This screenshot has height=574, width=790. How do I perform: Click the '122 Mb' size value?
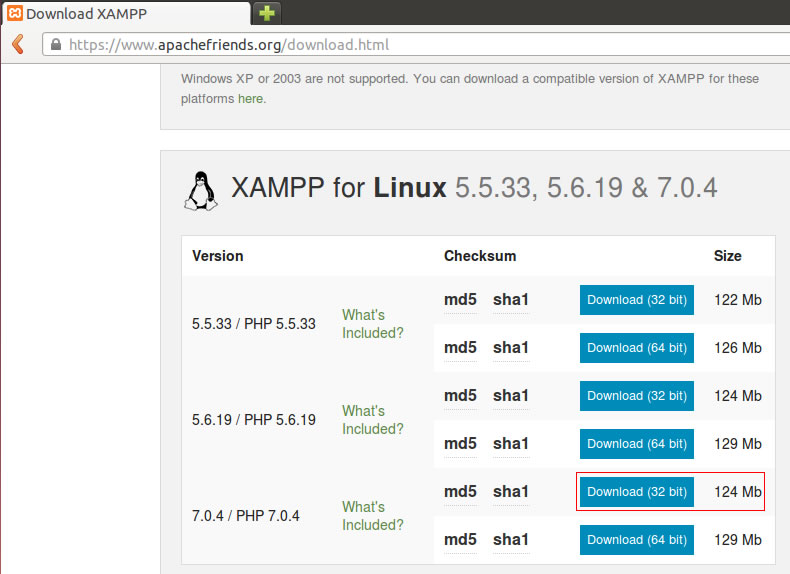tap(738, 300)
